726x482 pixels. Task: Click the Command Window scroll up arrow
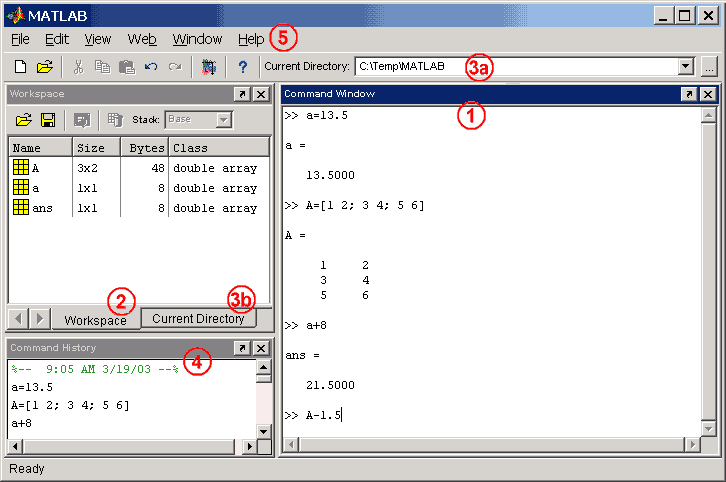(708, 116)
